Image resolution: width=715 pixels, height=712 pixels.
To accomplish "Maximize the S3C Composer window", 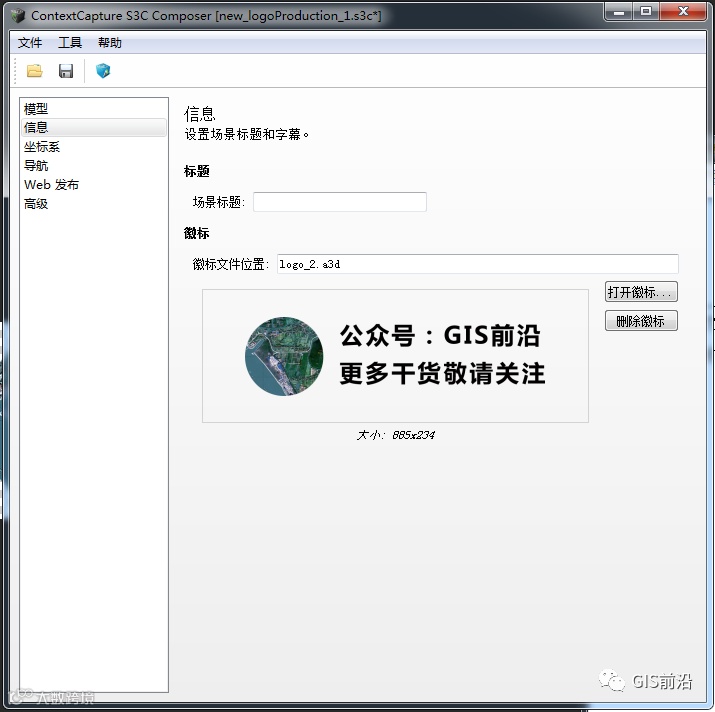I will pyautogui.click(x=646, y=12).
